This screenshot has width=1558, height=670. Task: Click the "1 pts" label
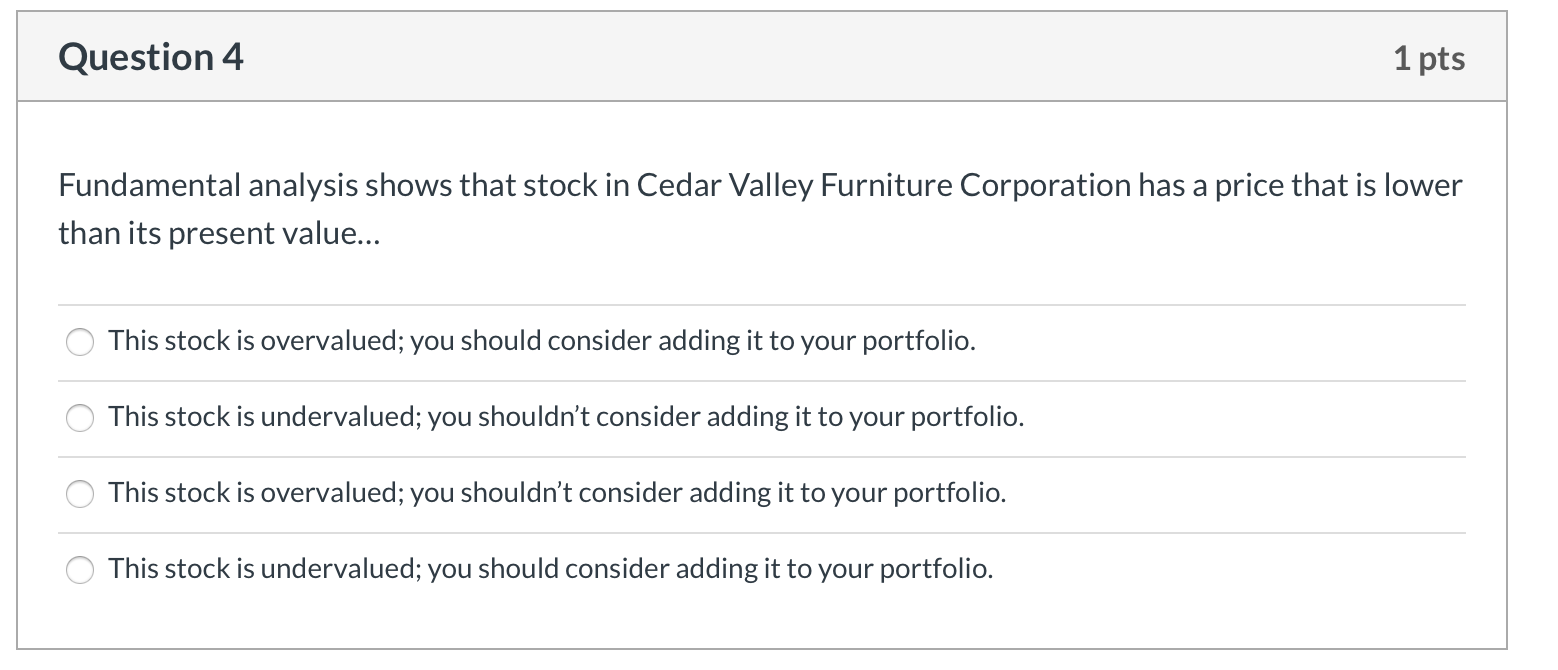1428,58
